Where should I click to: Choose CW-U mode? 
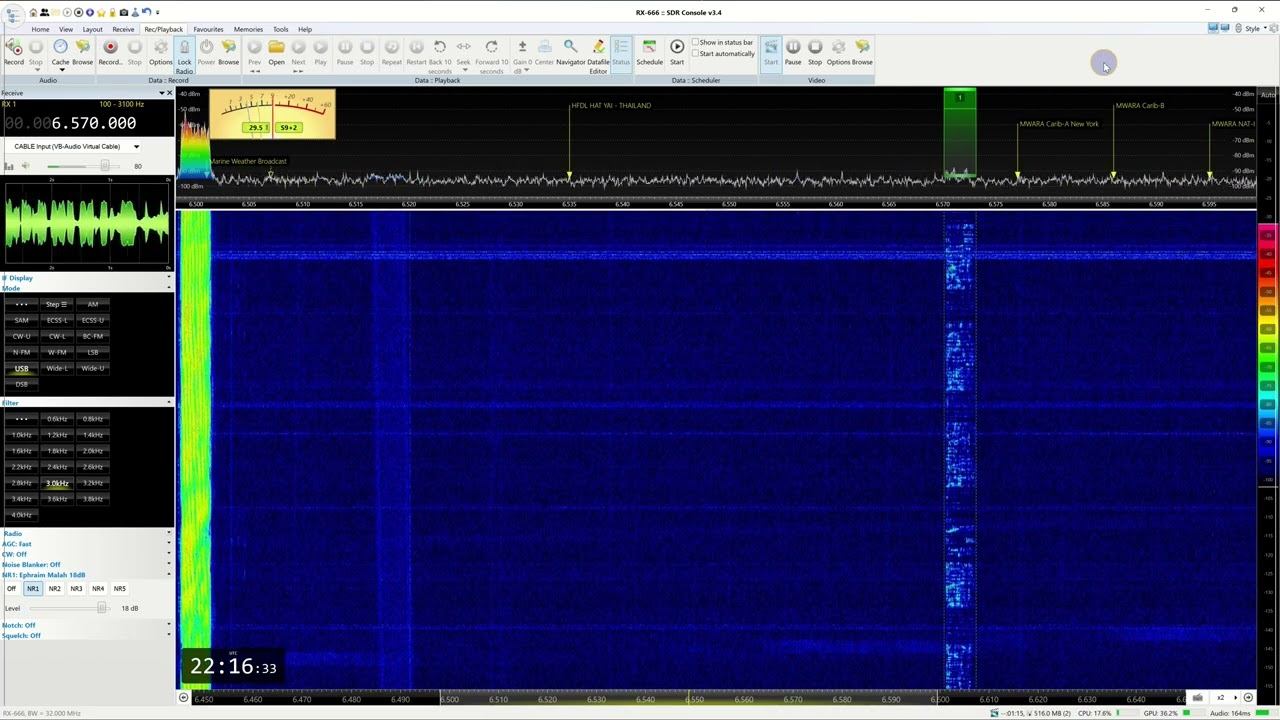(x=21, y=336)
